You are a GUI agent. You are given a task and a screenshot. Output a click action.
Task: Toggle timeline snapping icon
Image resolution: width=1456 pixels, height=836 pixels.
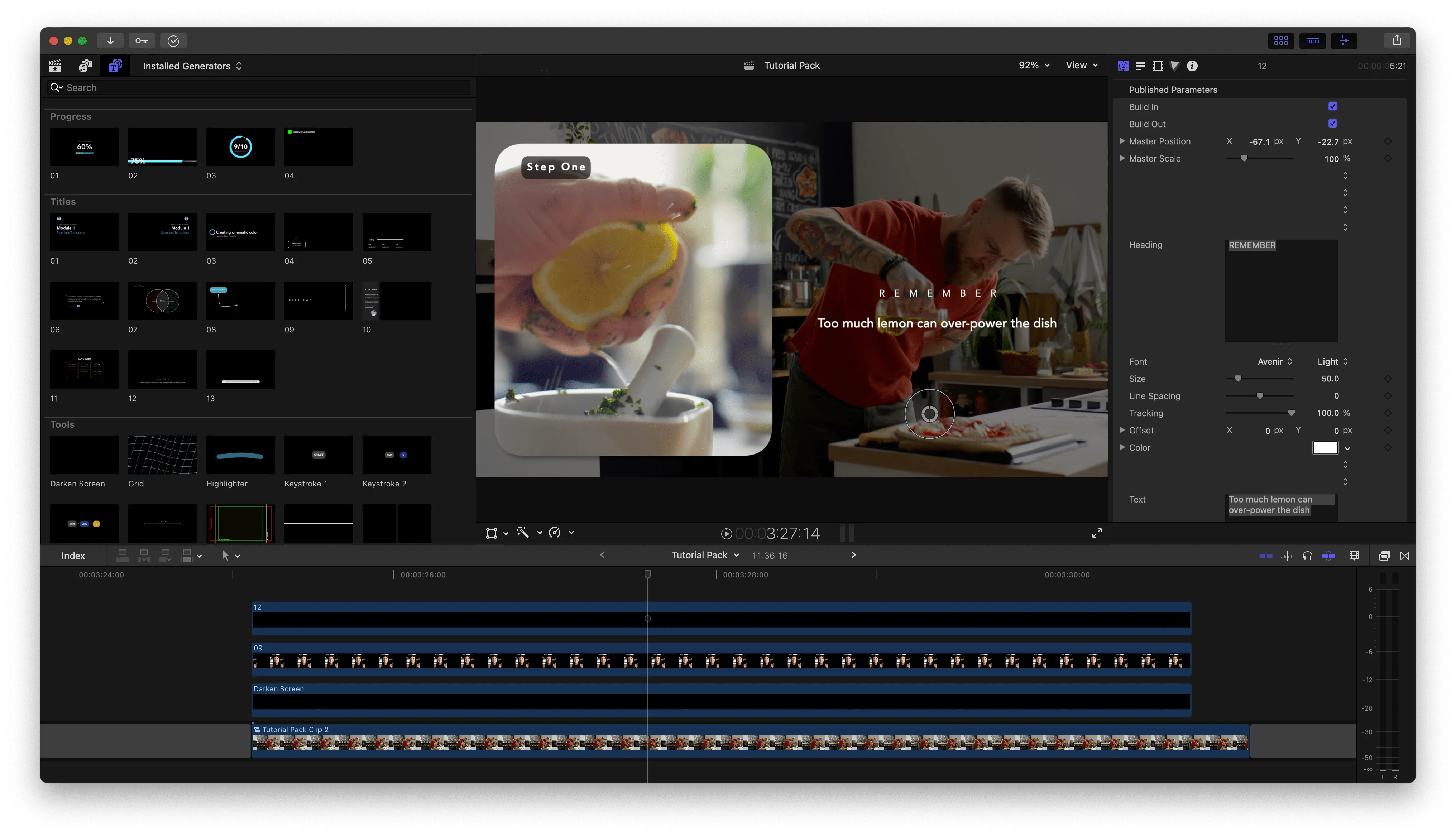coord(1328,556)
